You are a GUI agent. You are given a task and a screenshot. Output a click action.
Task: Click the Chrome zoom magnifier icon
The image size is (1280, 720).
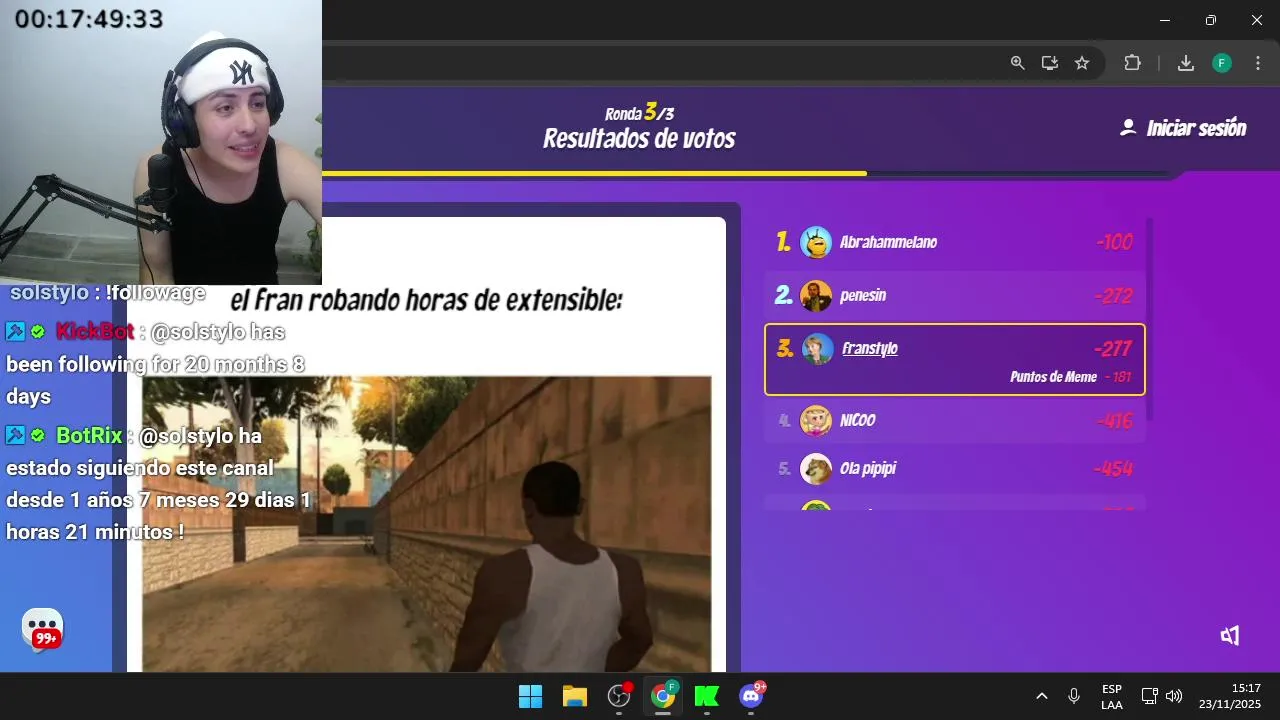[1017, 63]
